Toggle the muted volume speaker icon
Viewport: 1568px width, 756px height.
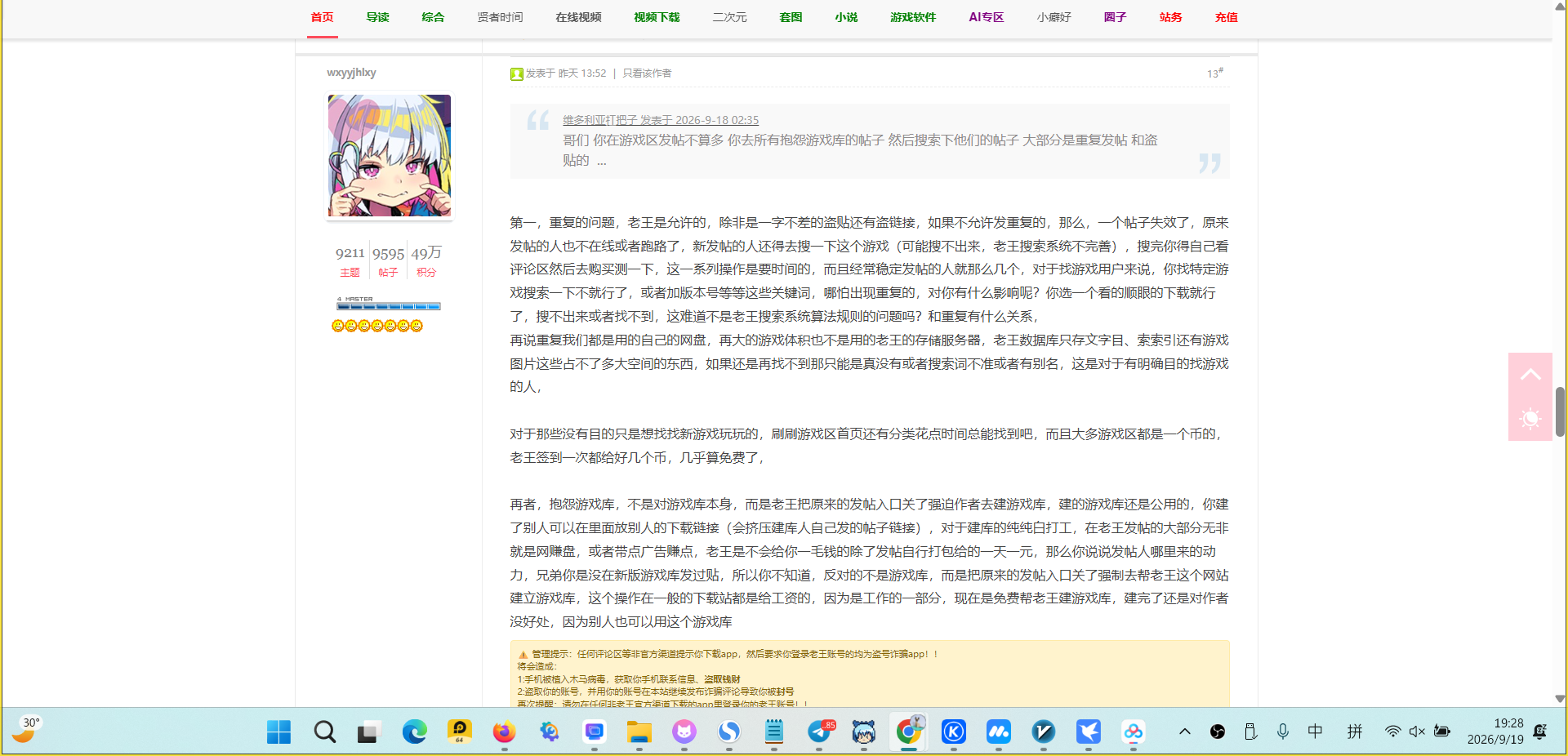click(x=1417, y=732)
